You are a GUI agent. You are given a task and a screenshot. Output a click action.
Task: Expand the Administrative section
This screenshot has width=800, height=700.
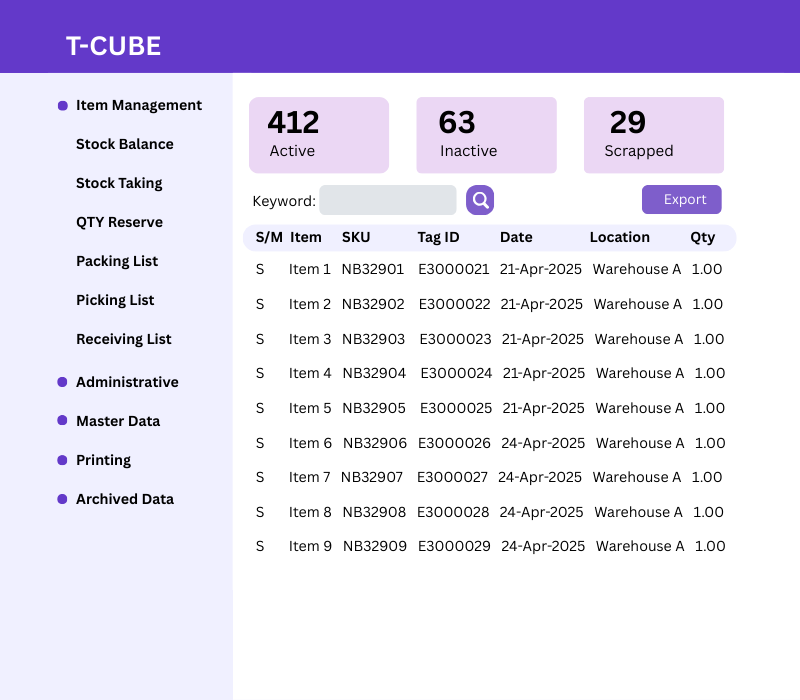[127, 382]
